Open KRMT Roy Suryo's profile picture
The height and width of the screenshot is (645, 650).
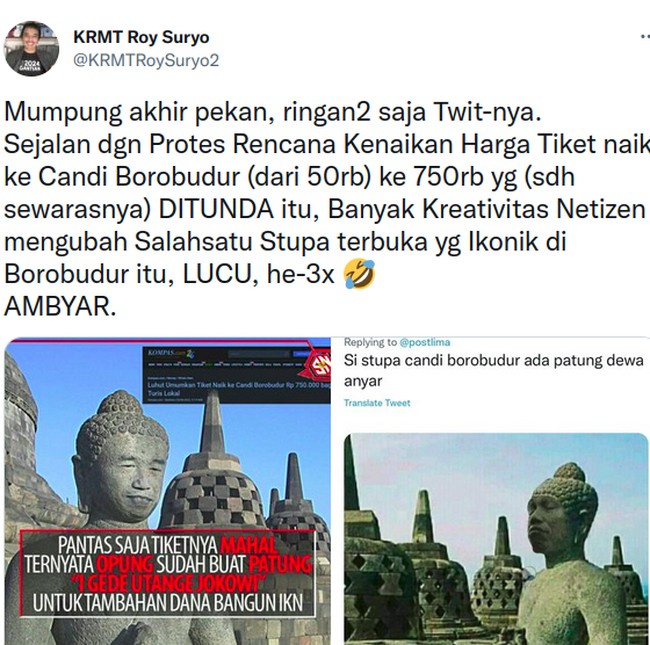pos(32,48)
